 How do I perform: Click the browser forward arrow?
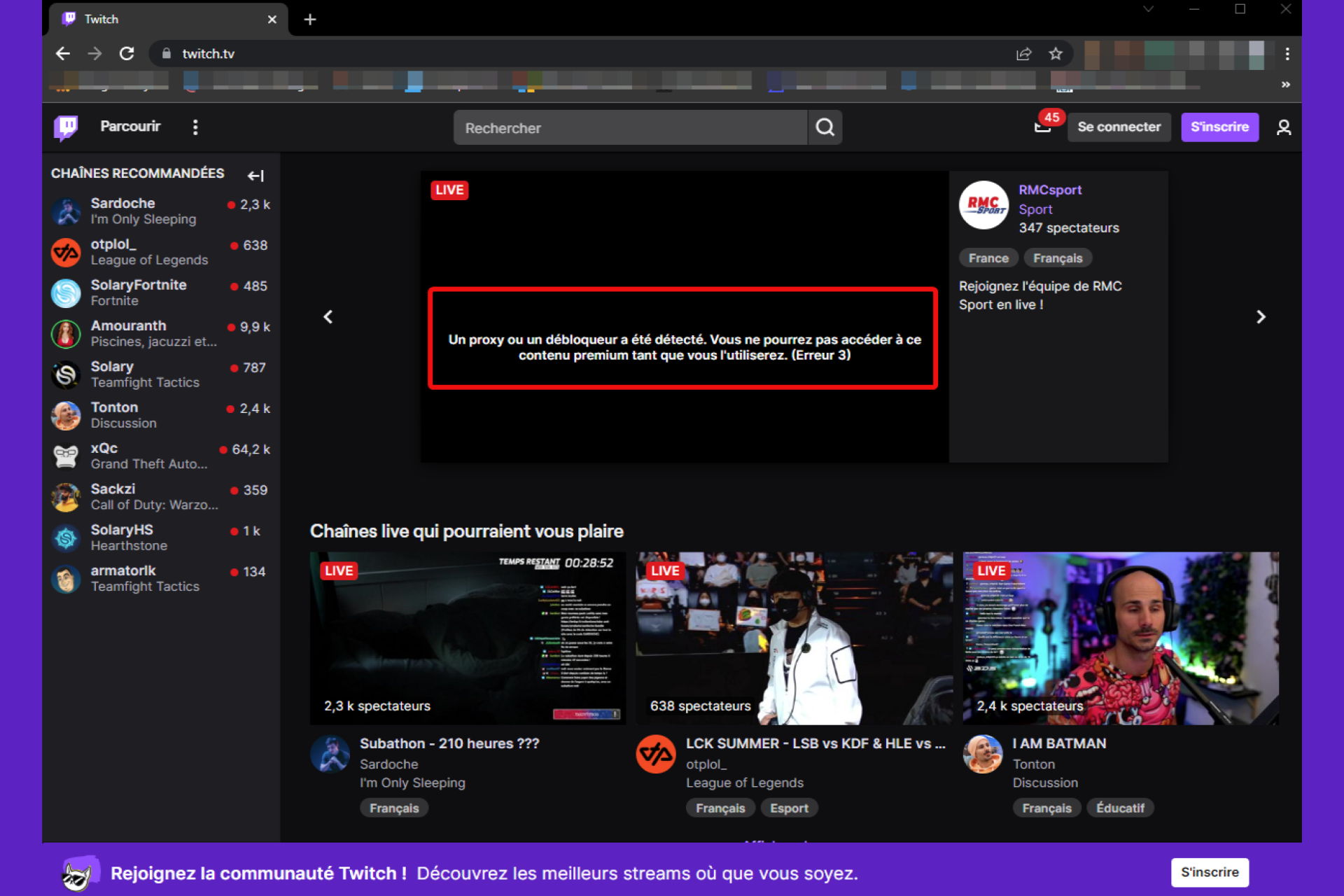pyautogui.click(x=94, y=54)
